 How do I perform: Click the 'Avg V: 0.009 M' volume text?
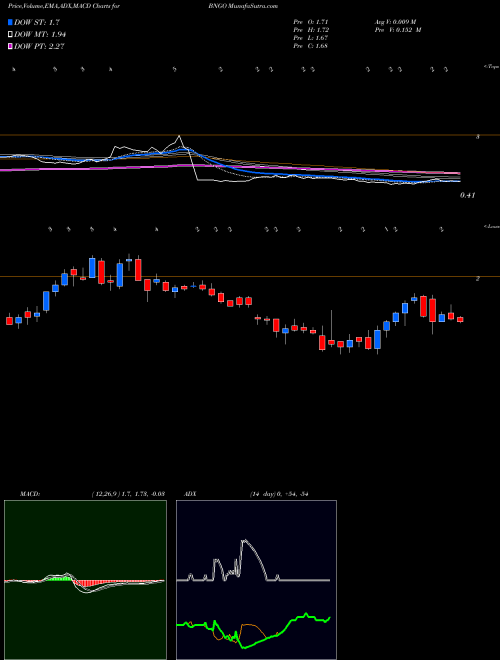coord(395,21)
